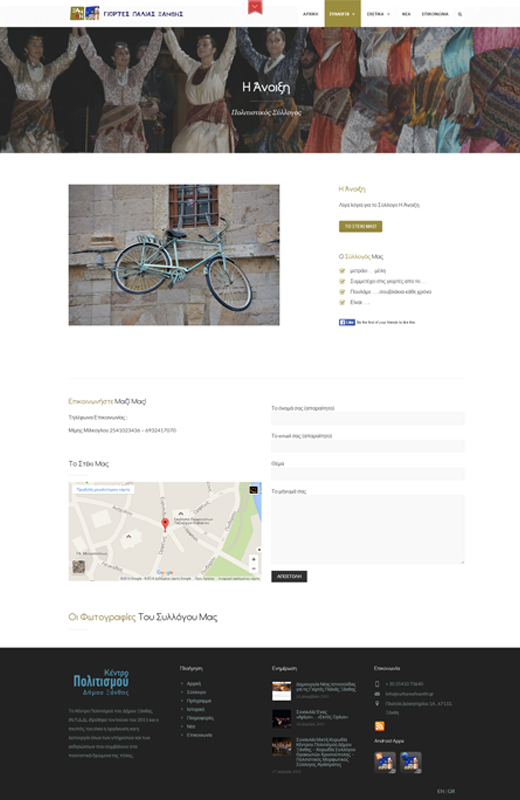
Task: Open the search magnifier in navigation bar
Action: coord(460,14)
